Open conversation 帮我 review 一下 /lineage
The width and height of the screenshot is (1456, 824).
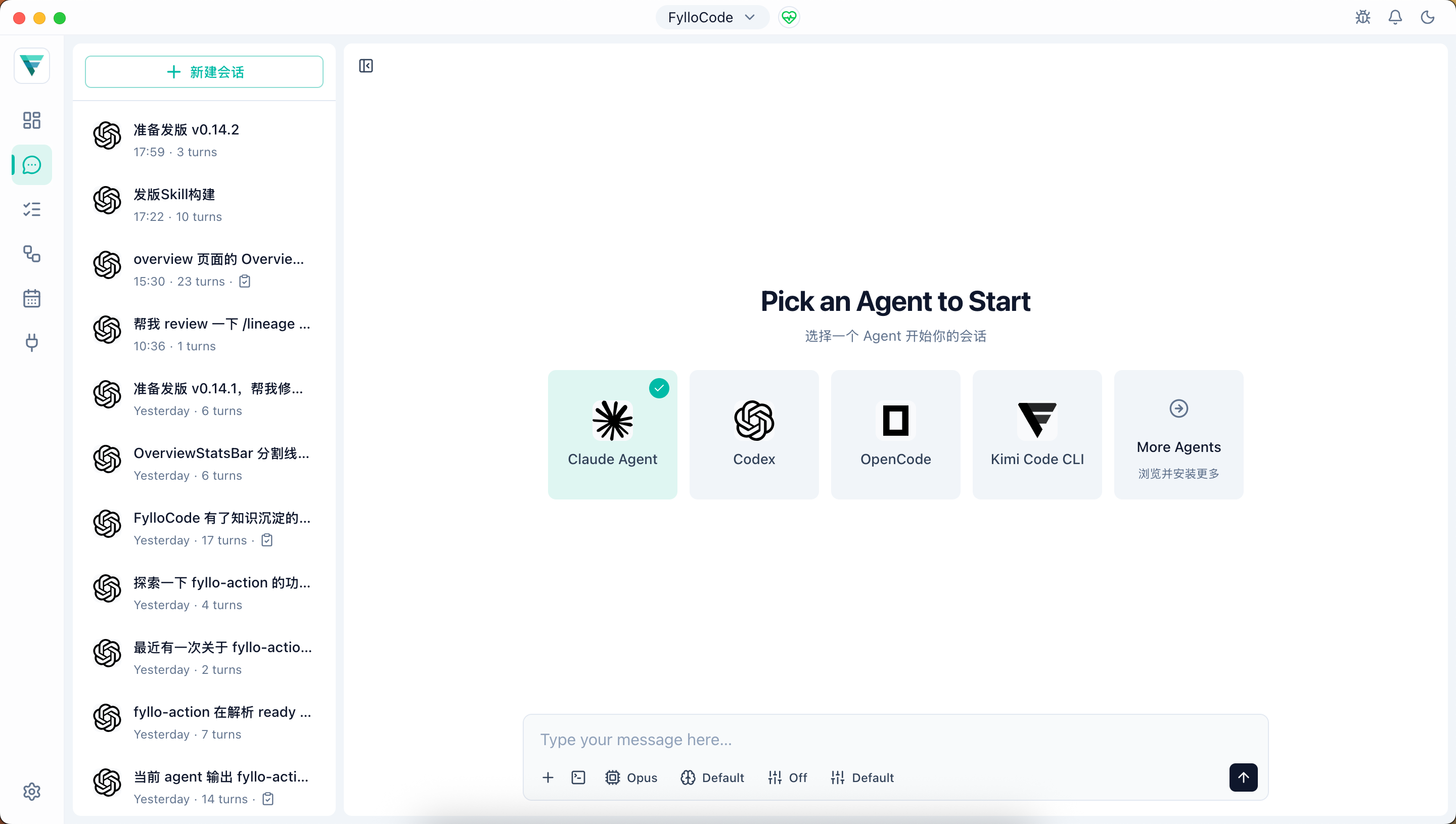click(x=204, y=335)
